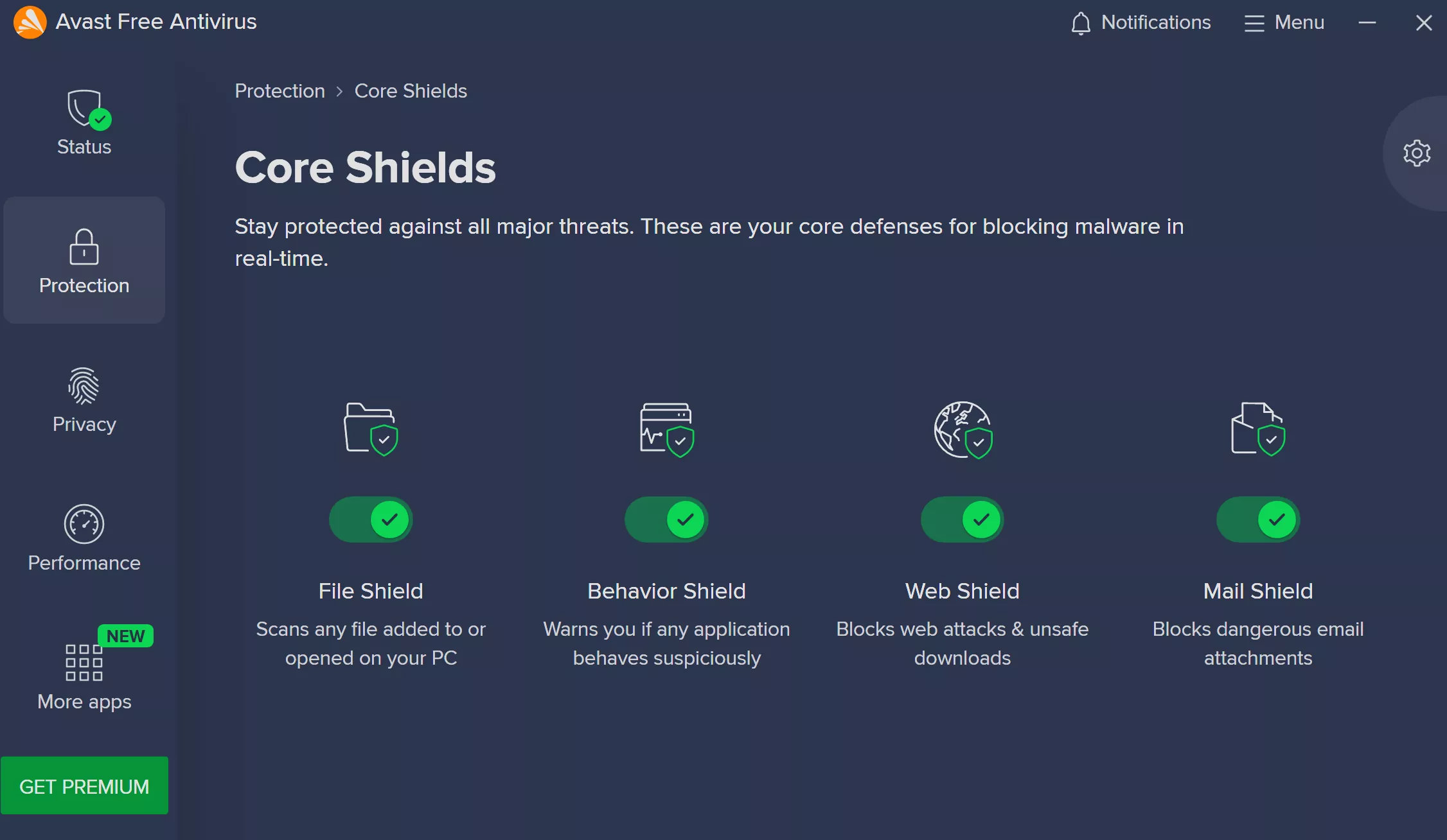Go to the Status section
Image resolution: width=1447 pixels, height=840 pixels.
84,123
